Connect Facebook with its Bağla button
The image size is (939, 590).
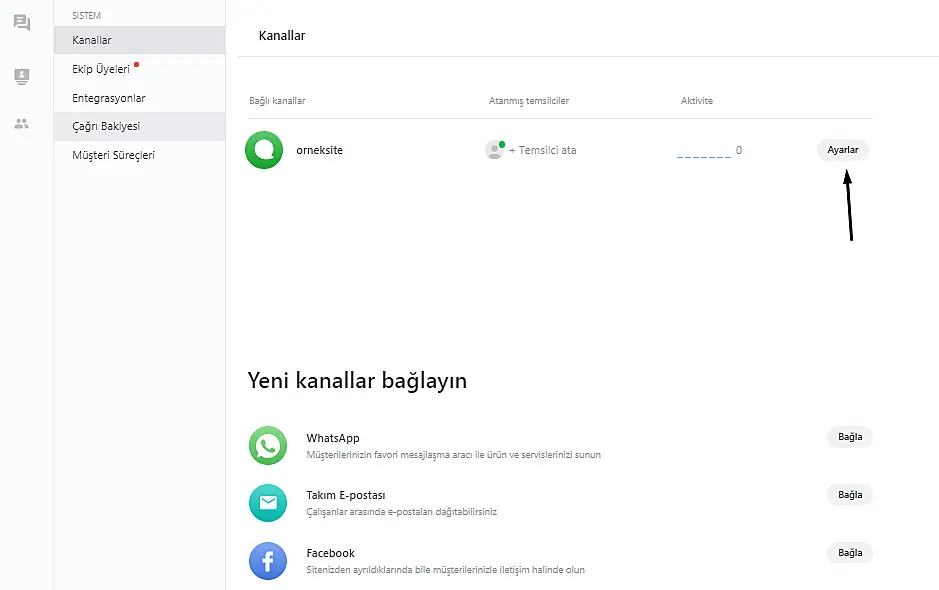(x=849, y=553)
